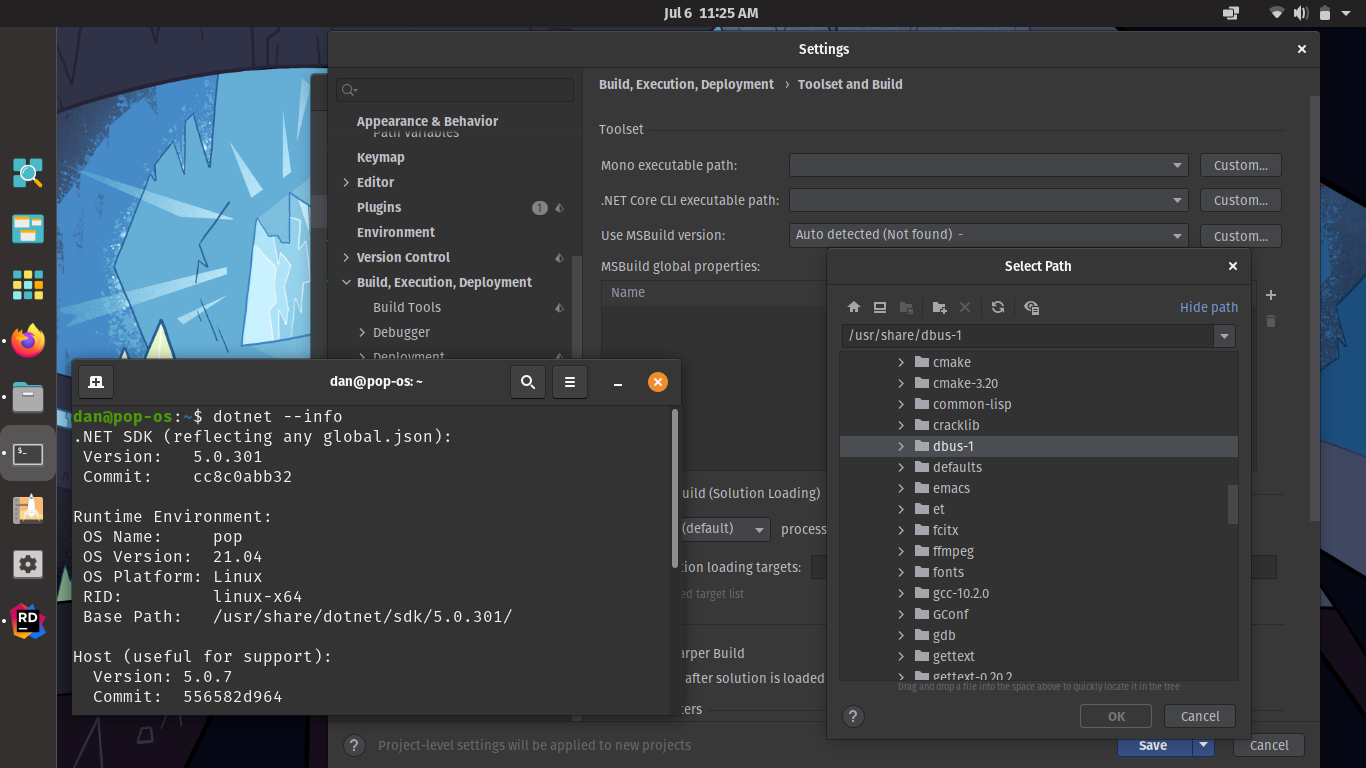
Task: Cancel the Select Path dialog
Action: pyautogui.click(x=1200, y=716)
